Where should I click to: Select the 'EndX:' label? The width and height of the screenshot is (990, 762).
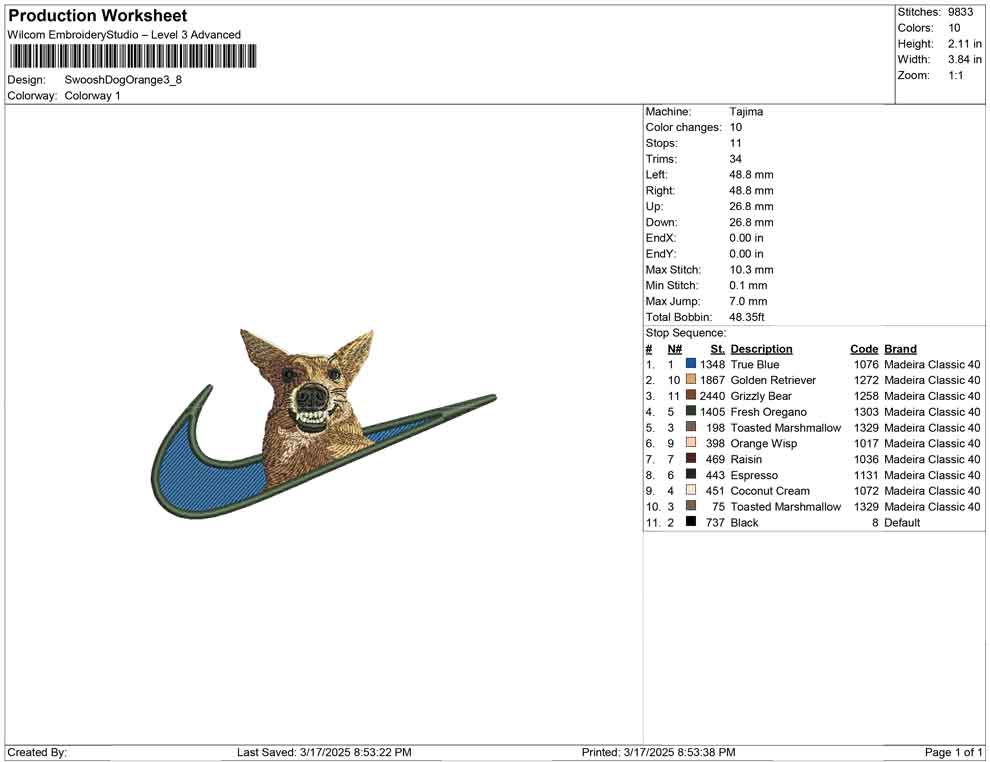[x=660, y=238]
